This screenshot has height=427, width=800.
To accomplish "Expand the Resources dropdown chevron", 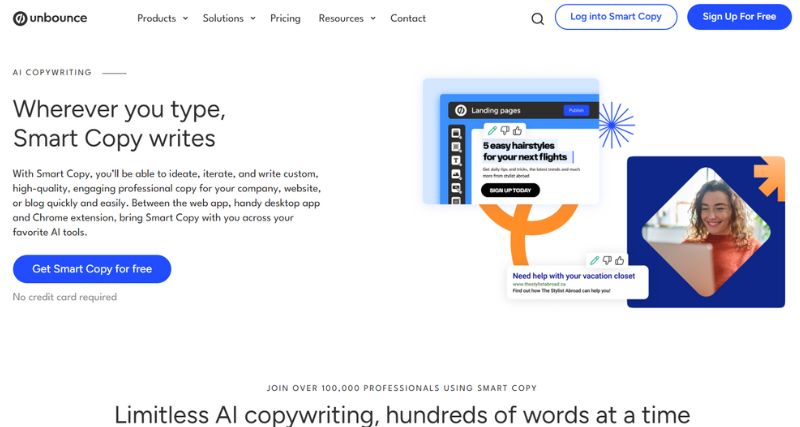I will pos(373,18).
